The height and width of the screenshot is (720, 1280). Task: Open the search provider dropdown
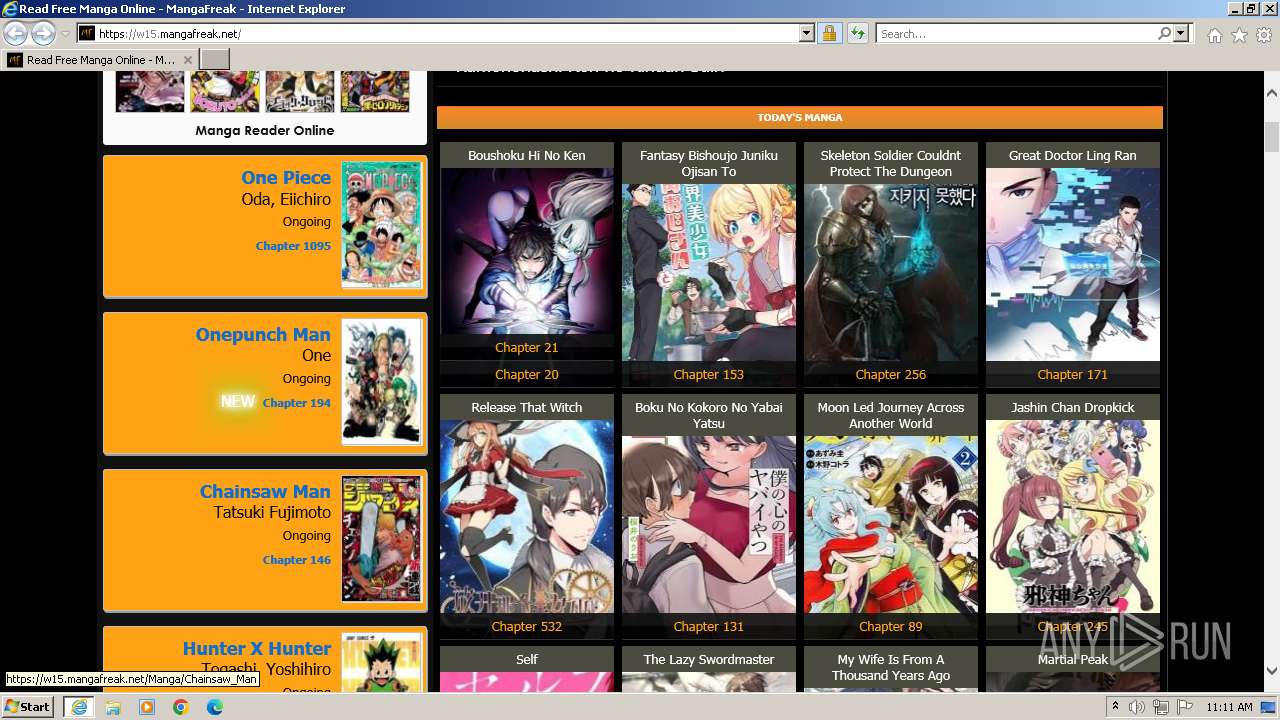(x=1182, y=34)
